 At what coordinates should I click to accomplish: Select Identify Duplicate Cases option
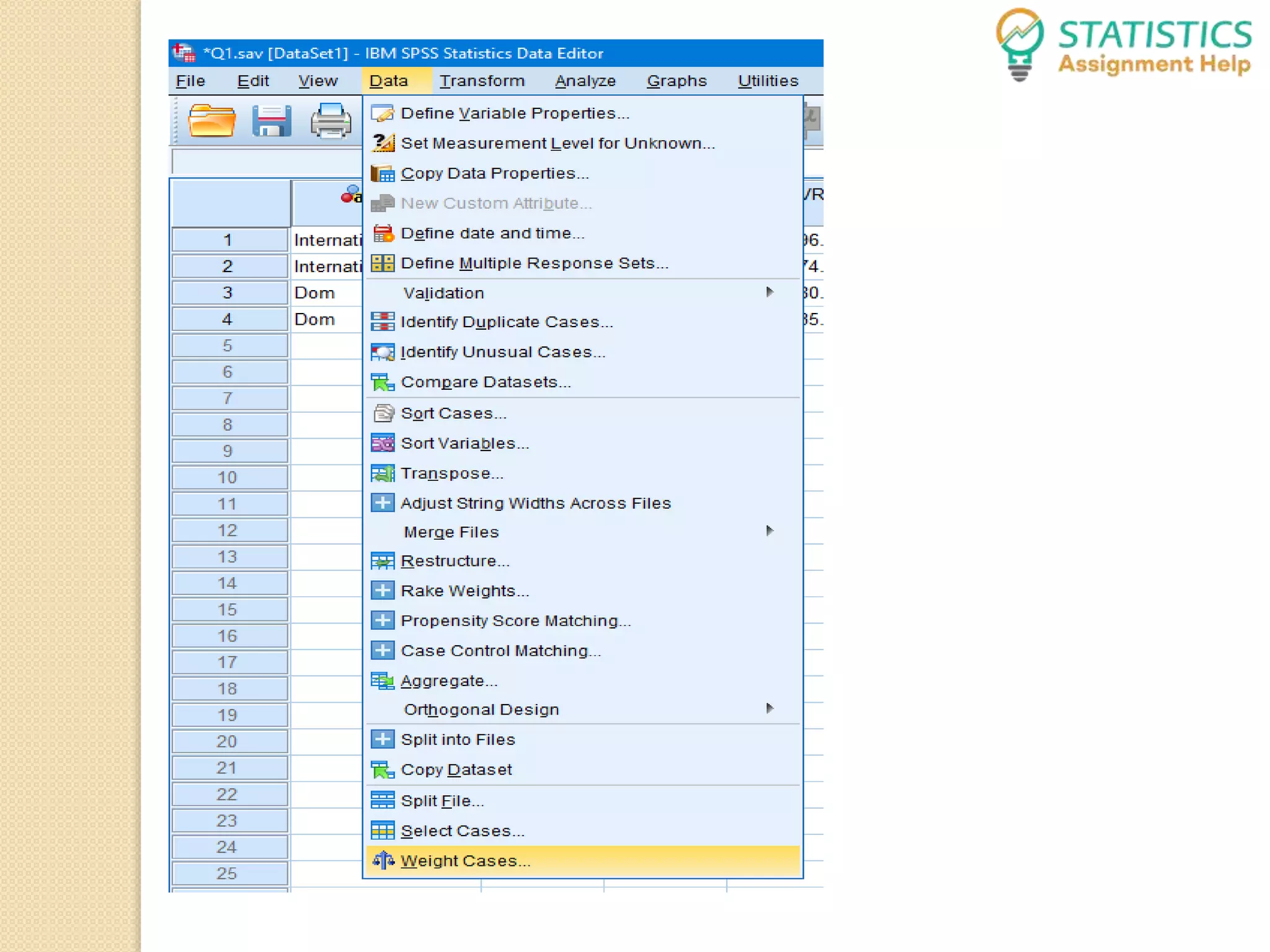[x=507, y=322]
